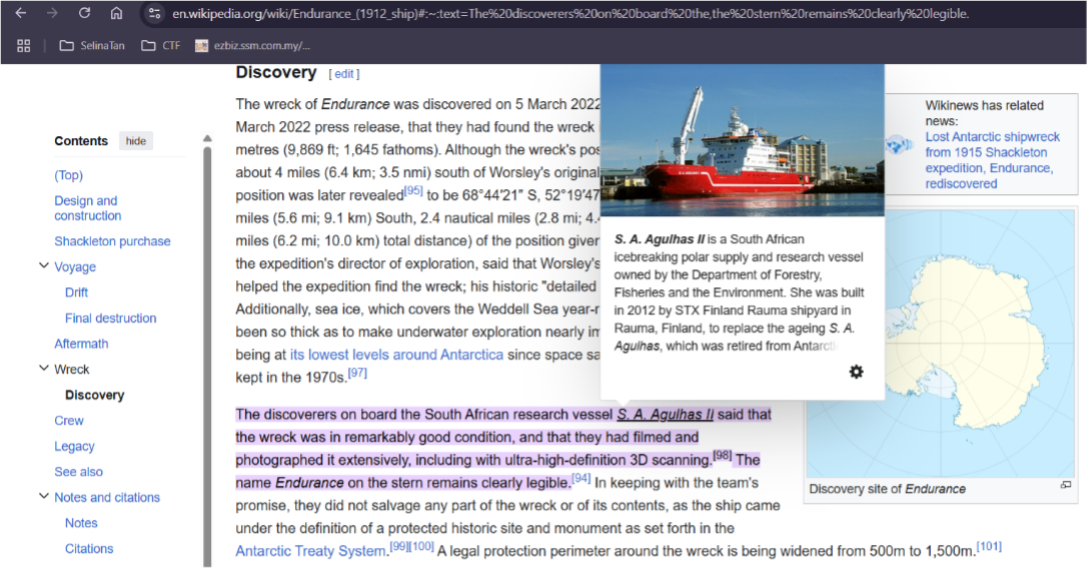This screenshot has width=1090, height=571.
Task: Go to Drift subsection
Action: click(76, 293)
